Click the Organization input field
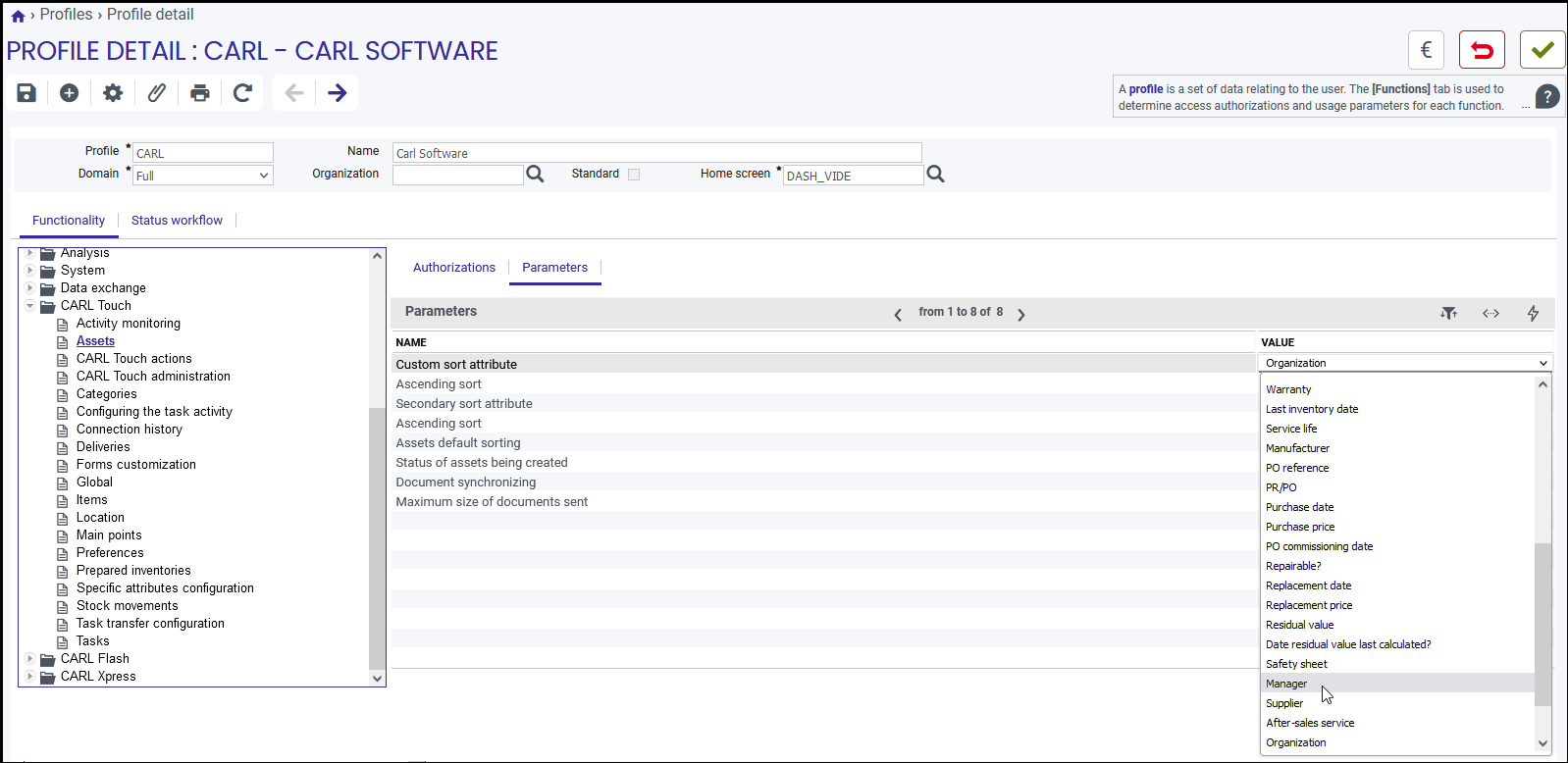Image resolution: width=1568 pixels, height=763 pixels. pyautogui.click(x=458, y=175)
